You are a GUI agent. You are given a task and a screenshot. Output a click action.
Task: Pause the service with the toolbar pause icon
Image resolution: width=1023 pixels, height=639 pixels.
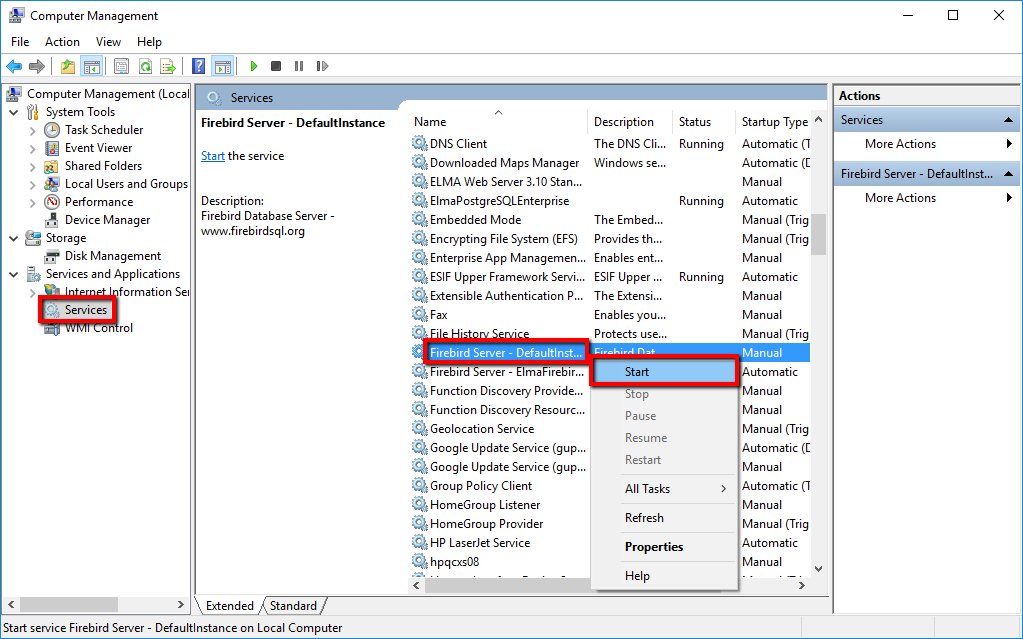299,66
